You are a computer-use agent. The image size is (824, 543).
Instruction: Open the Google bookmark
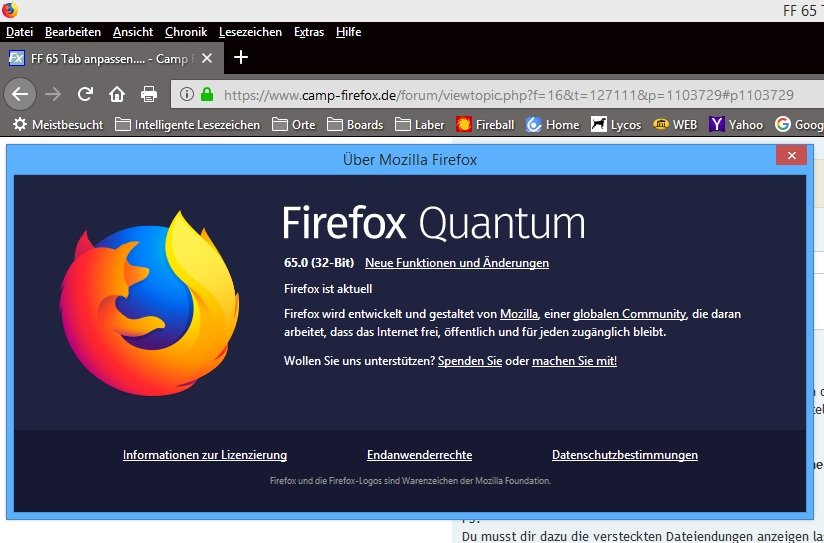tap(799, 125)
